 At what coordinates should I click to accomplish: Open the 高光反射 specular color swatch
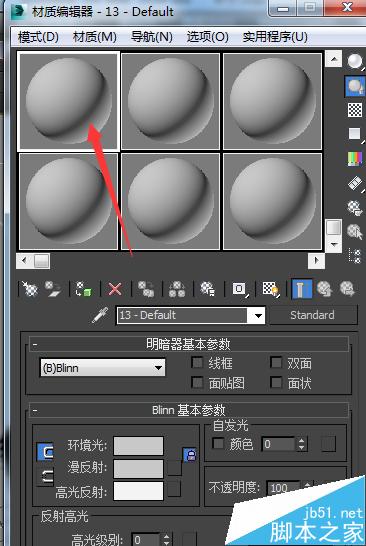[138, 491]
